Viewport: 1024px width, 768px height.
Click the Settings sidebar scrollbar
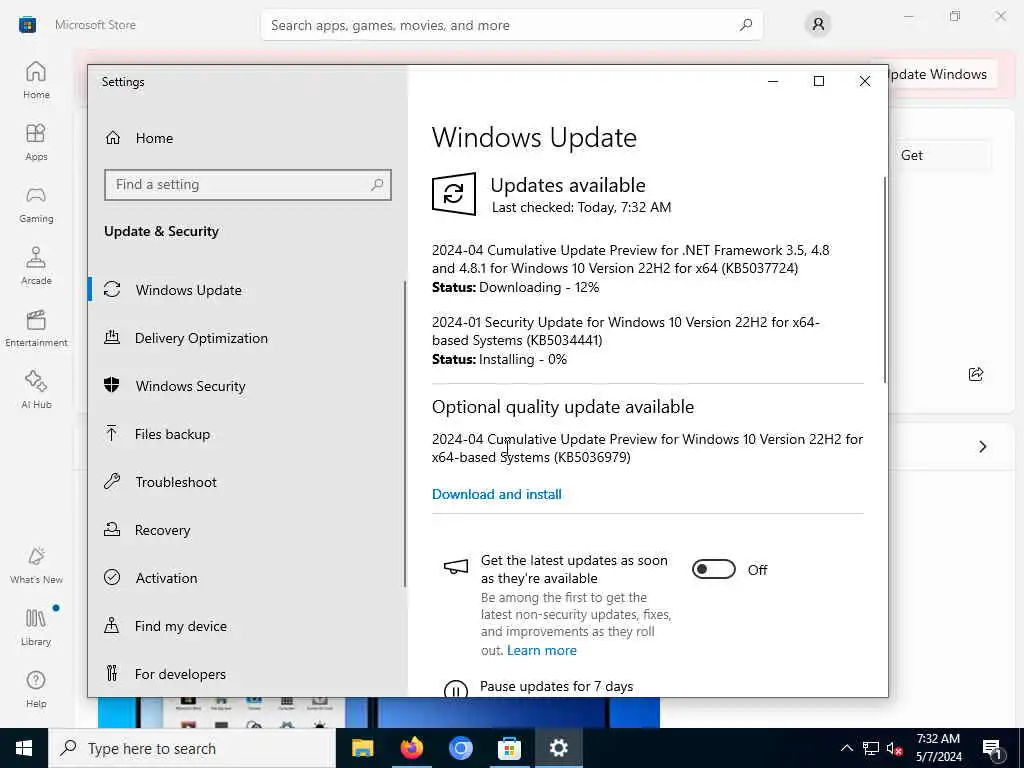(405, 434)
